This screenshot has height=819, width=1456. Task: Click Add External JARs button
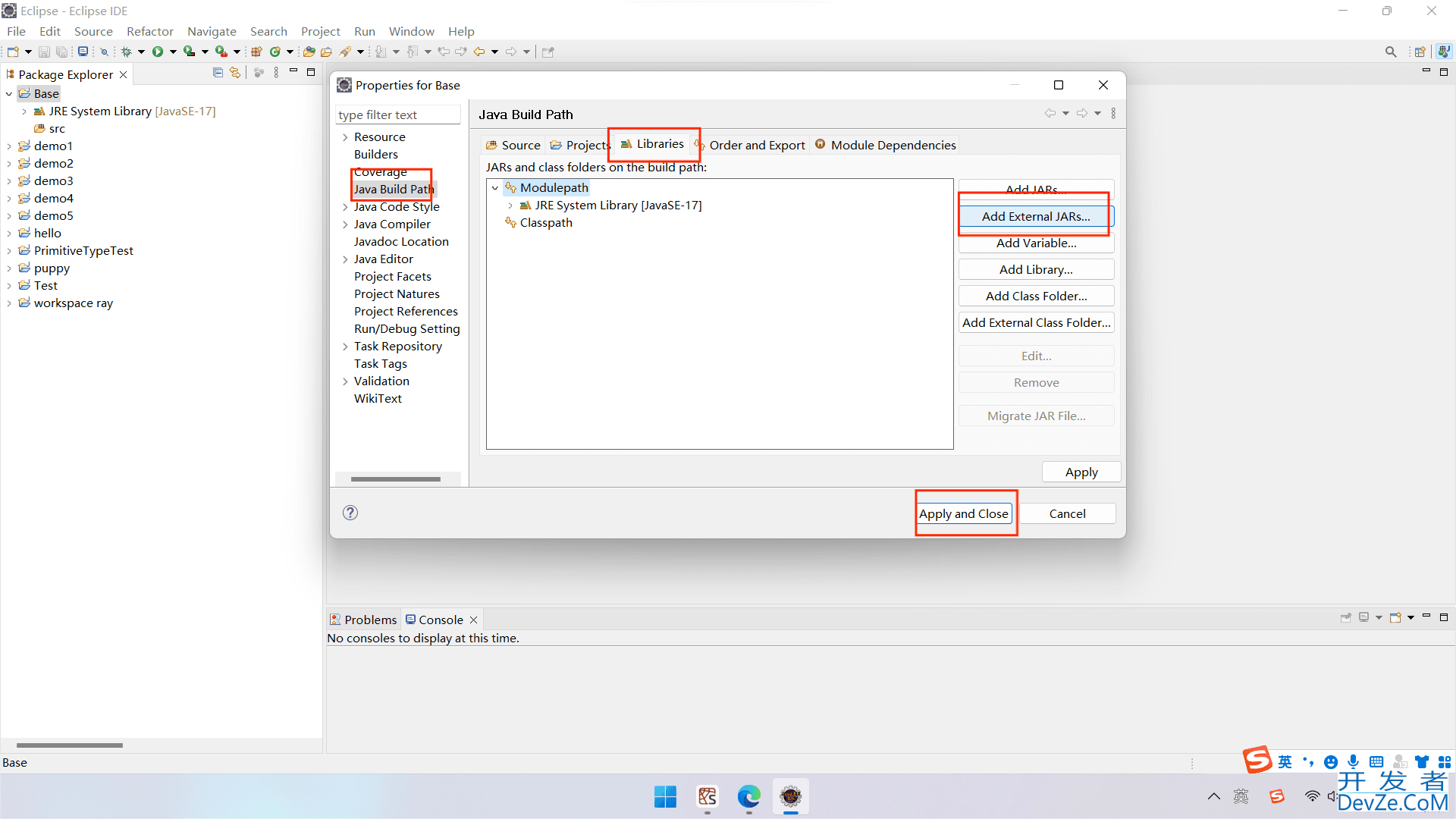click(x=1036, y=216)
